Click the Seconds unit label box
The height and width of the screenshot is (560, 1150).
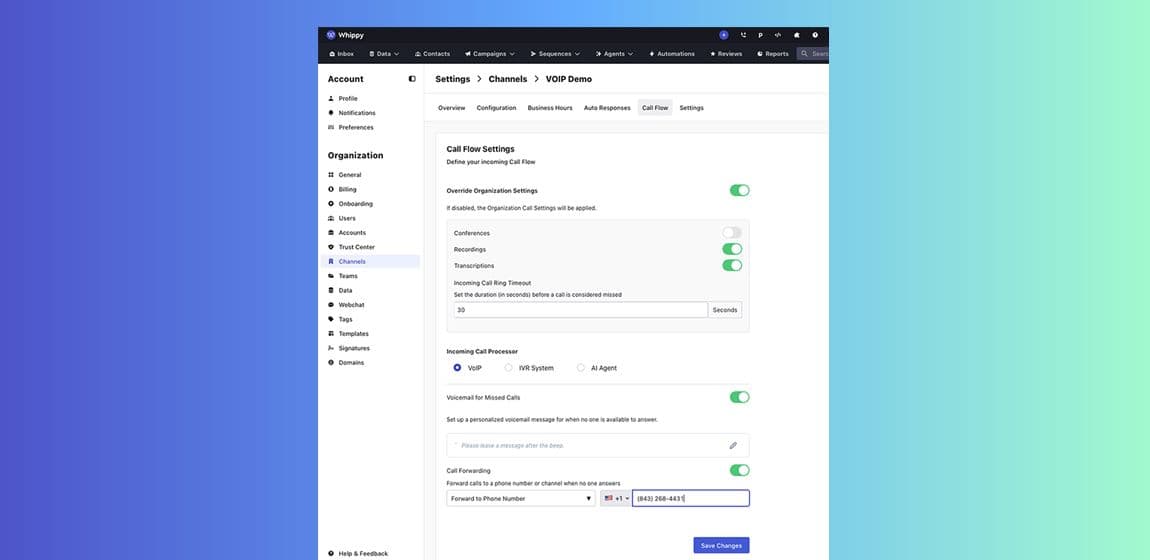coord(725,310)
